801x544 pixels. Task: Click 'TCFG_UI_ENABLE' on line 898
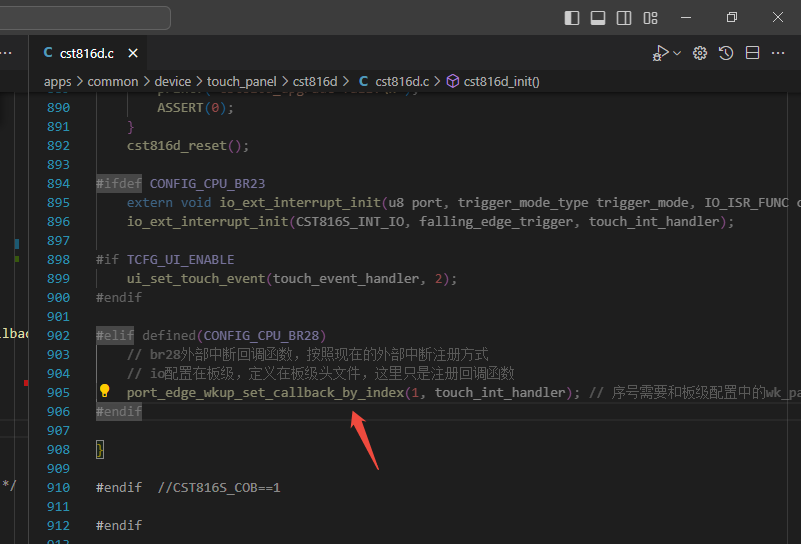coord(180,260)
